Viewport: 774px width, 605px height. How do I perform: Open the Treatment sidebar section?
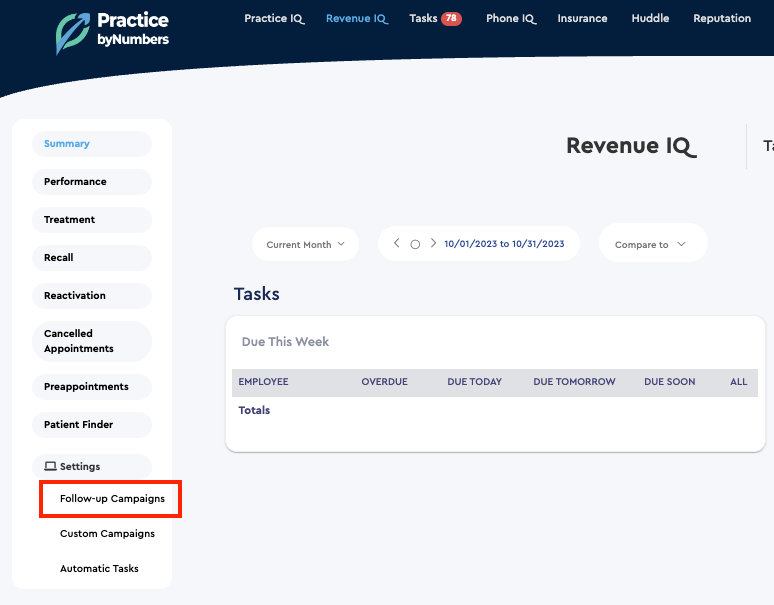click(x=70, y=220)
